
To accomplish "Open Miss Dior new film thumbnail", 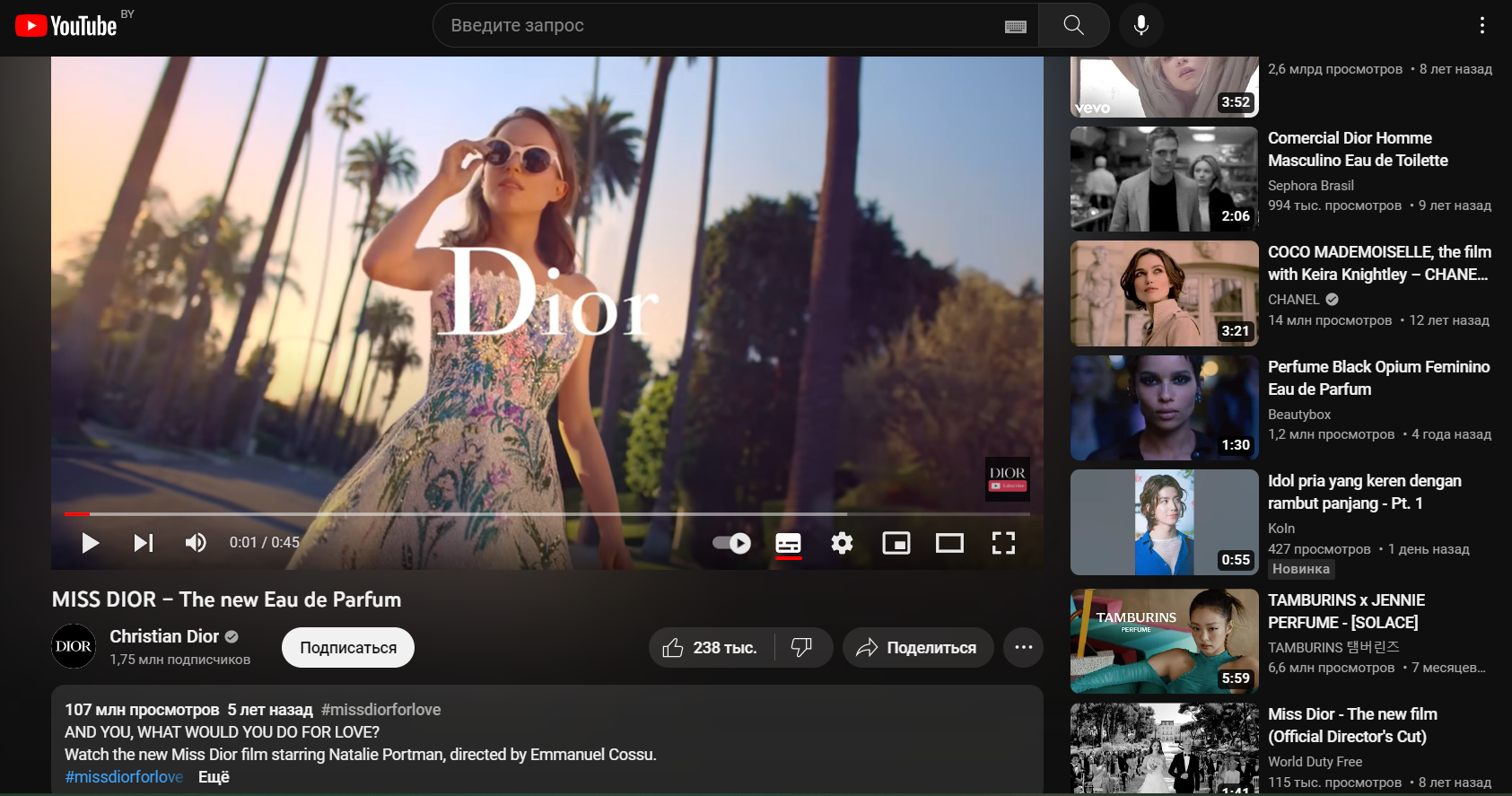I will [1165, 748].
